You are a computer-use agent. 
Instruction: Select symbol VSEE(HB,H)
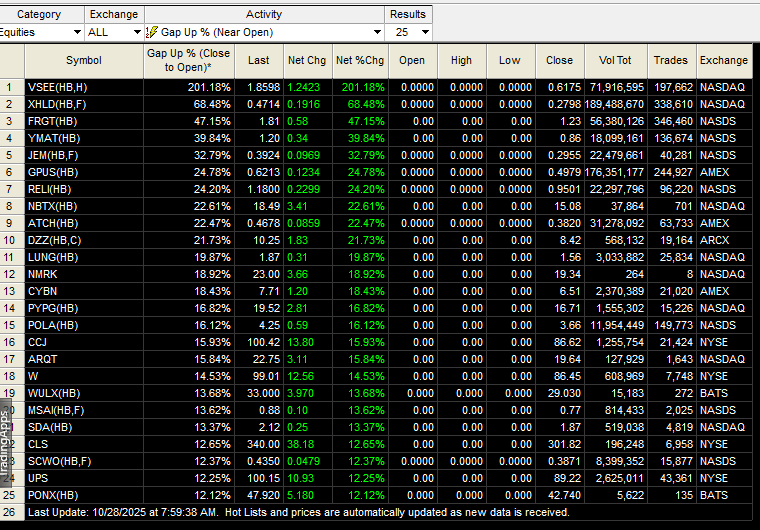point(58,87)
